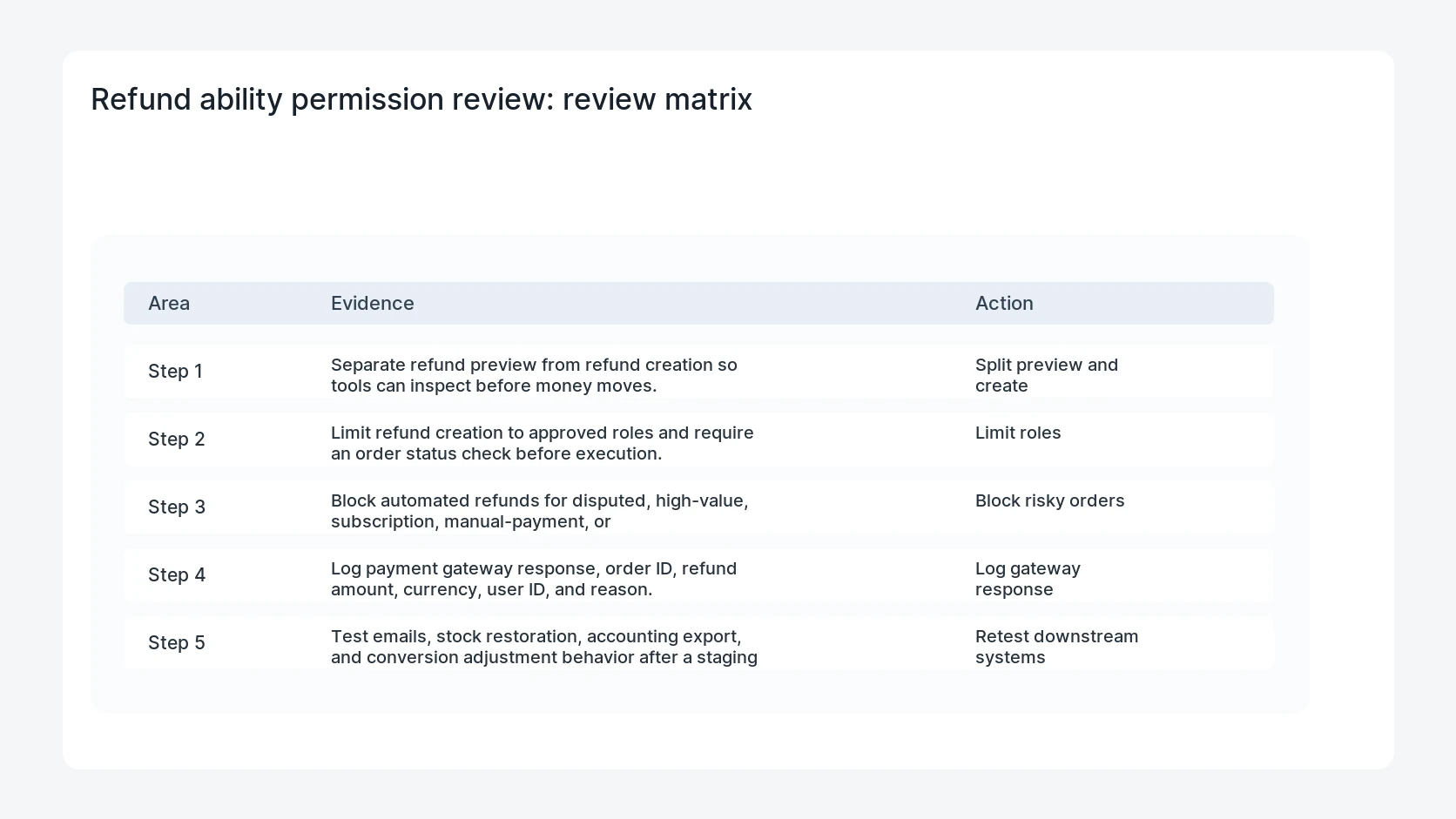The height and width of the screenshot is (819, 1456).
Task: Click the 'Step 5' cell
Action: 177,642
